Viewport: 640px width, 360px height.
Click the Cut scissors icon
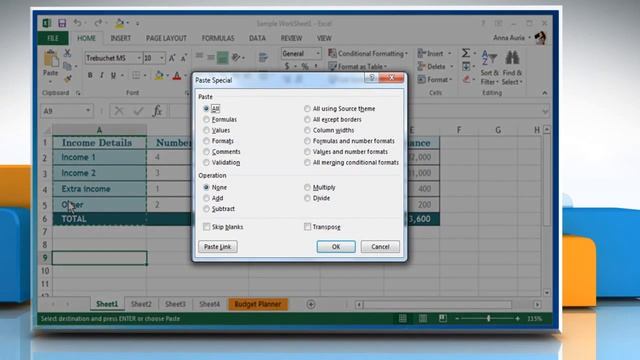click(67, 53)
